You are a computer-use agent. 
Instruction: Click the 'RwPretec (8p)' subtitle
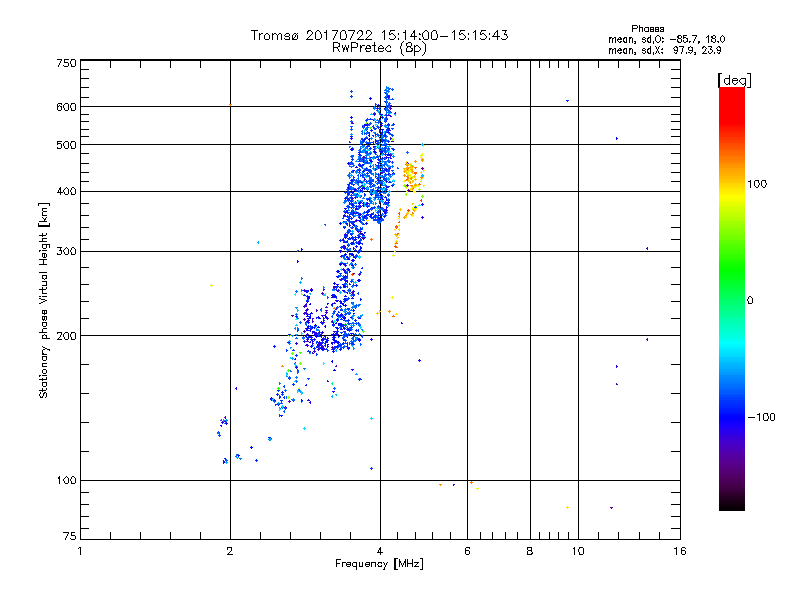[379, 48]
